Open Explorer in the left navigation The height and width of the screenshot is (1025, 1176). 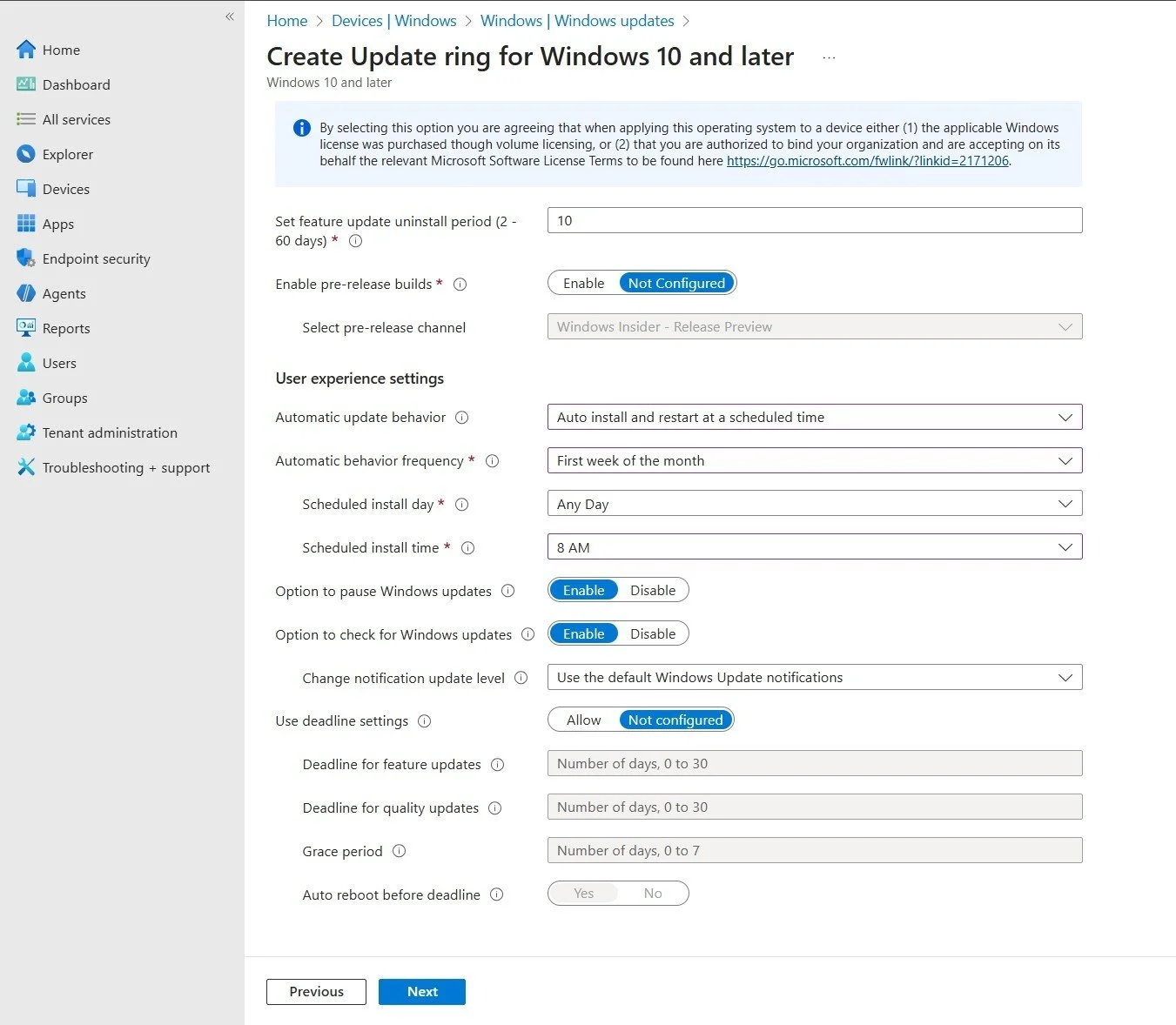click(x=68, y=154)
